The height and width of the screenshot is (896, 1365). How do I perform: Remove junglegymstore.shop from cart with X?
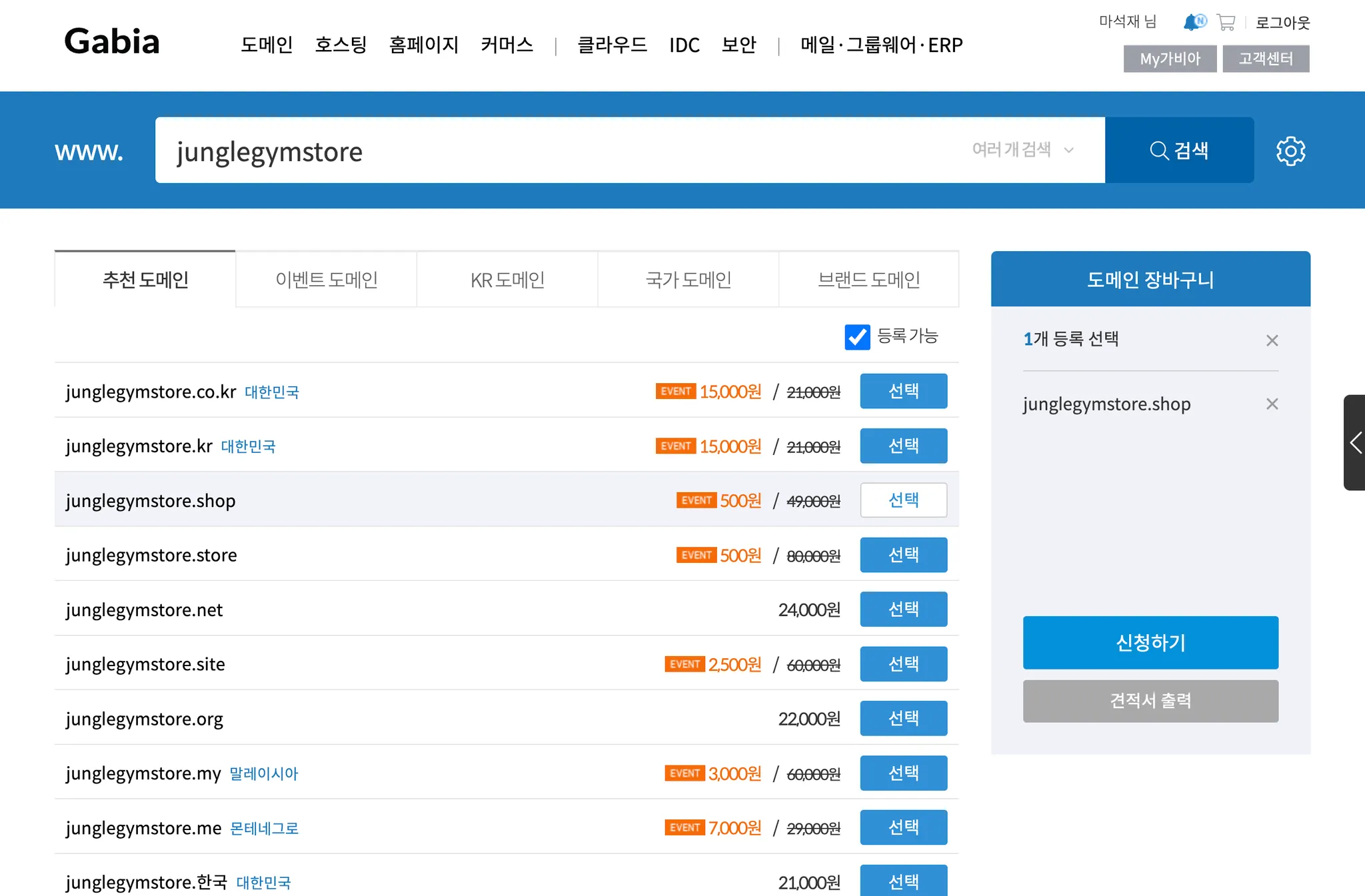pos(1272,404)
